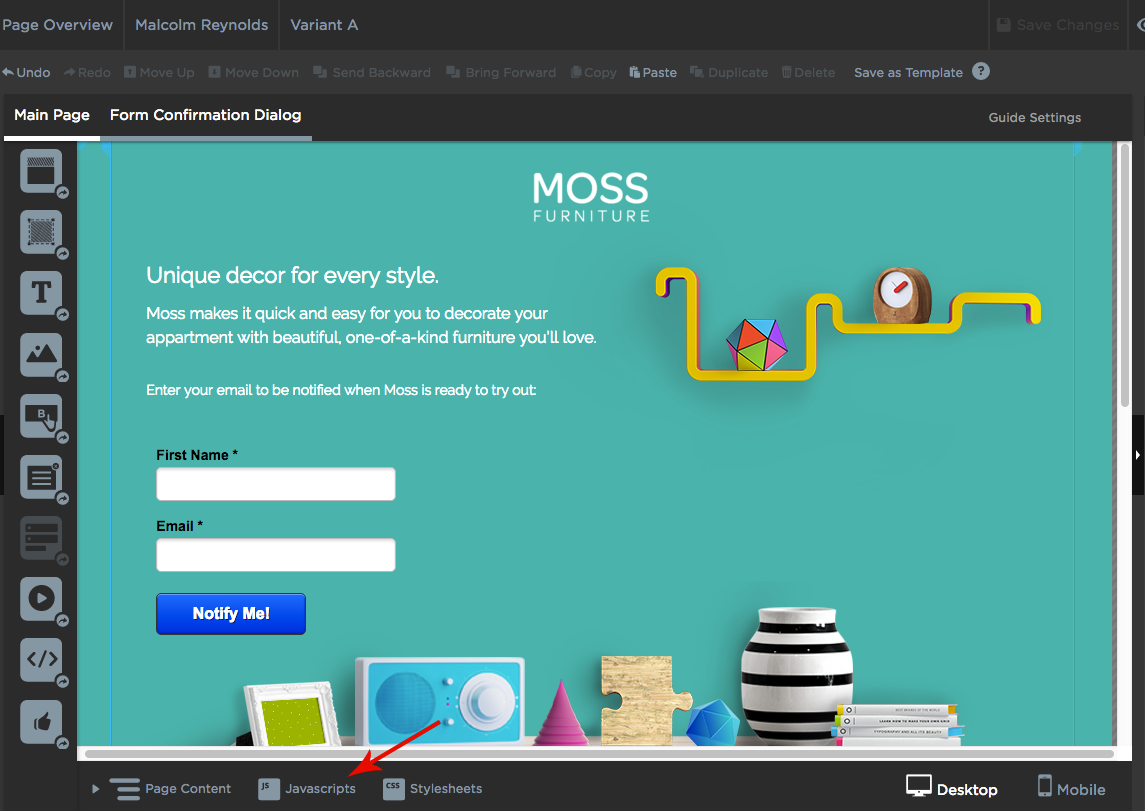Click Paste in toolbar
The width and height of the screenshot is (1145, 811).
(x=653, y=72)
